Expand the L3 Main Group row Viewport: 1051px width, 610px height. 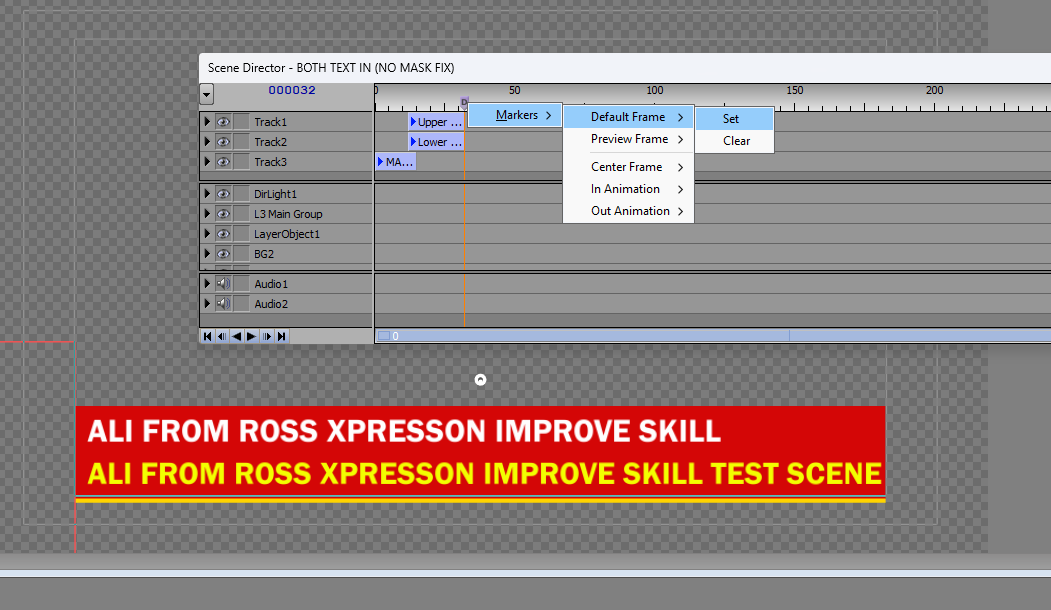pos(207,214)
